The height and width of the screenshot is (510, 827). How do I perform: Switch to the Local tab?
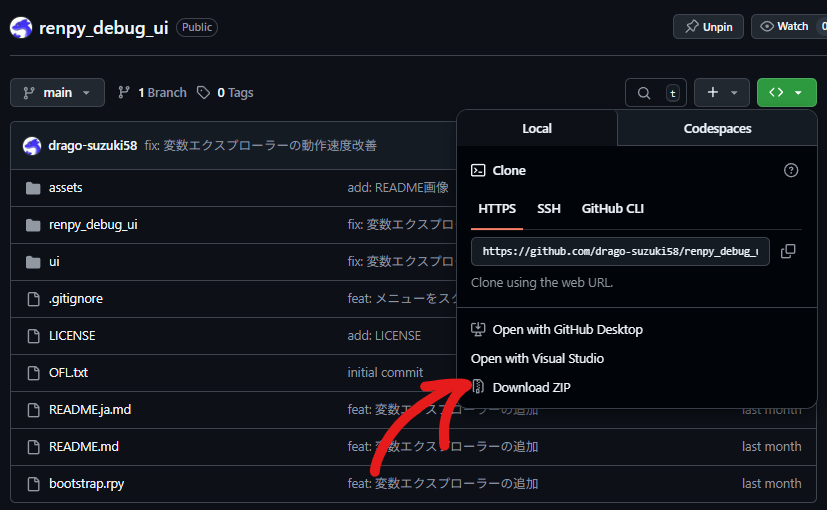coord(537,128)
